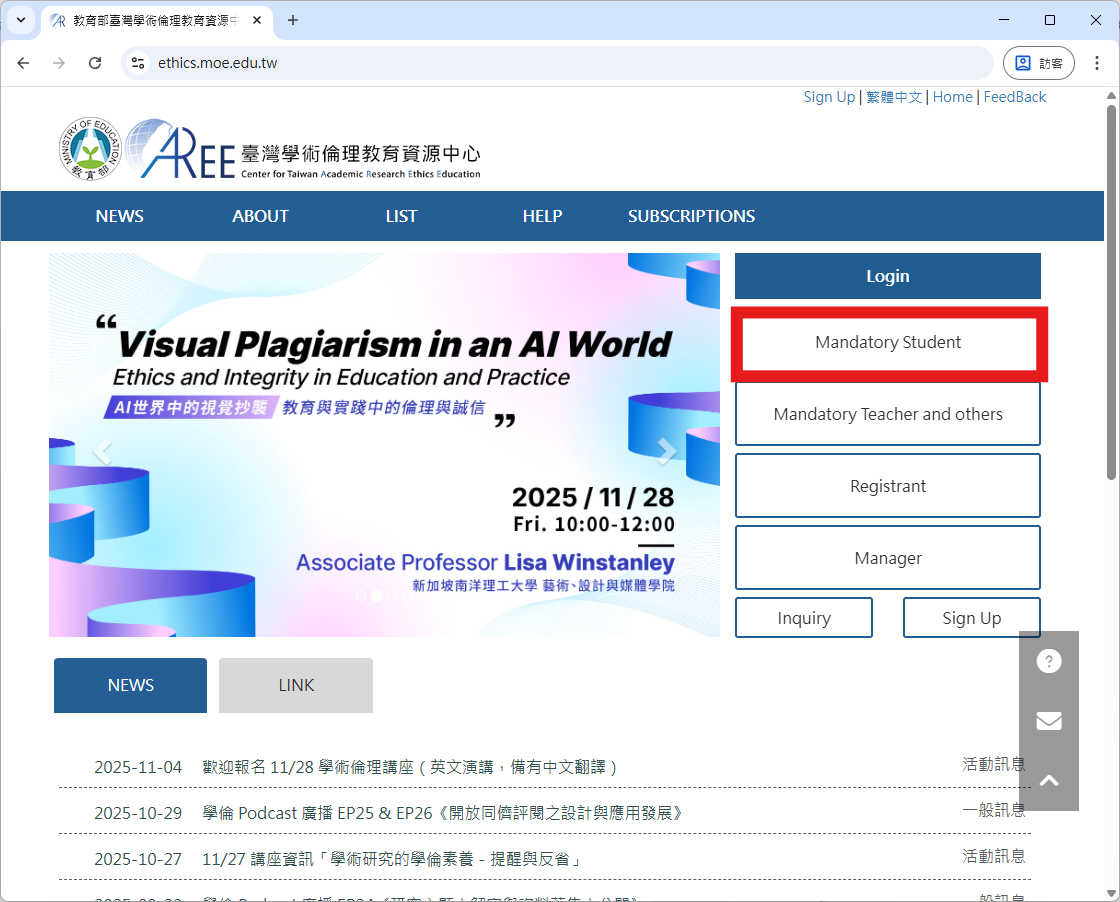Click the envelope contact floating icon

1048,721
